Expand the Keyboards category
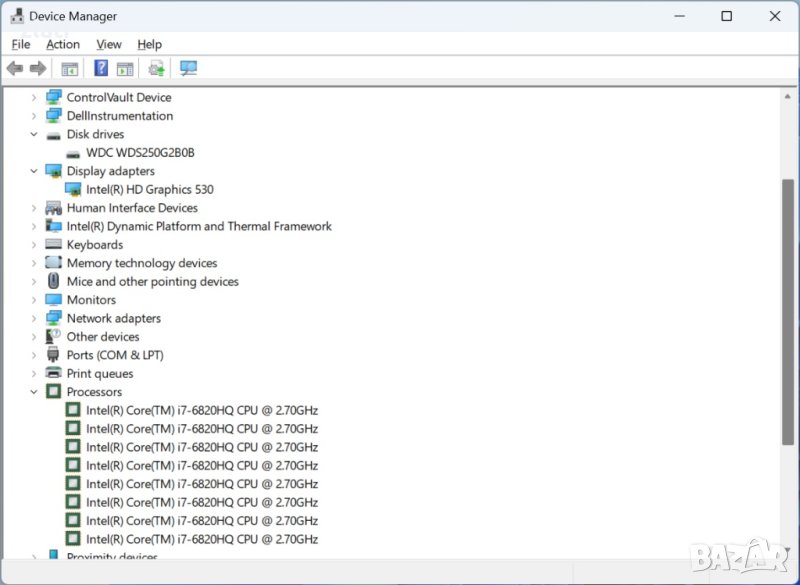This screenshot has width=800, height=585. point(33,245)
